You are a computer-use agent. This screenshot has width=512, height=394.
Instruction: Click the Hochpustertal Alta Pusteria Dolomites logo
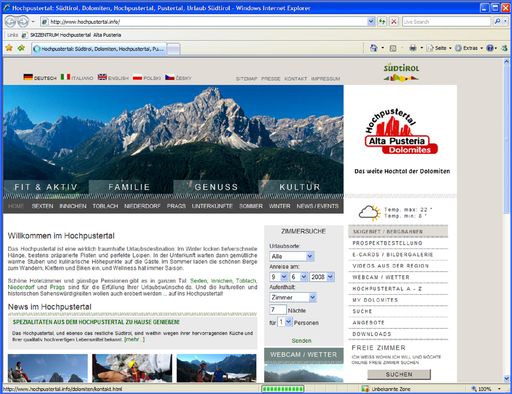[x=401, y=132]
